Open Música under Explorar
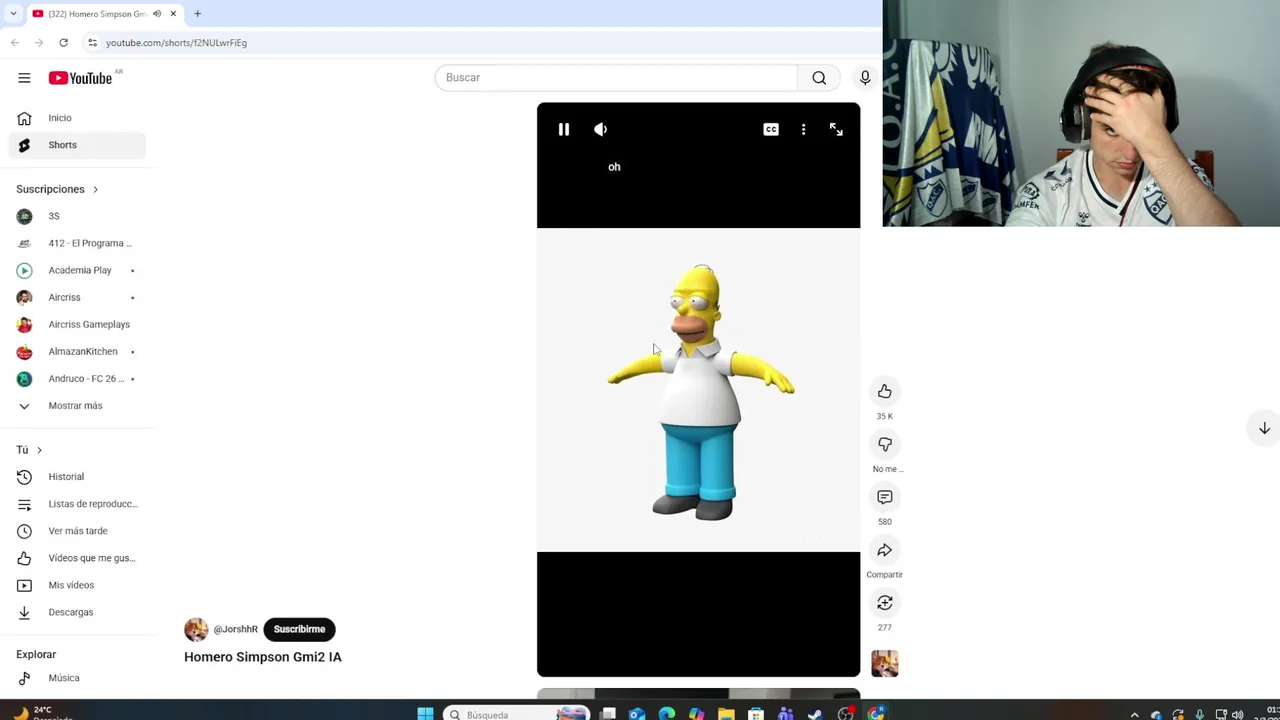1280x720 pixels. coord(78,678)
